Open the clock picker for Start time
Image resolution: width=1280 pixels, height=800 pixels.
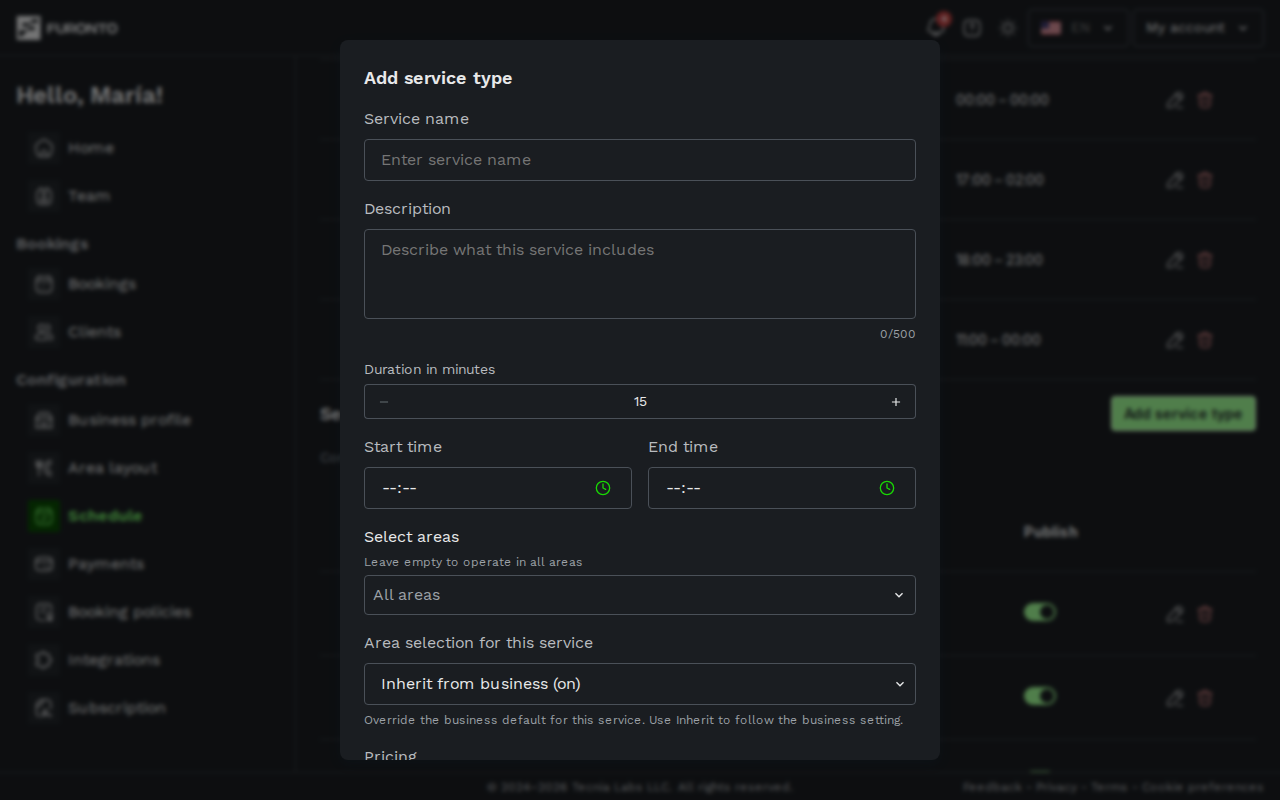(603, 488)
